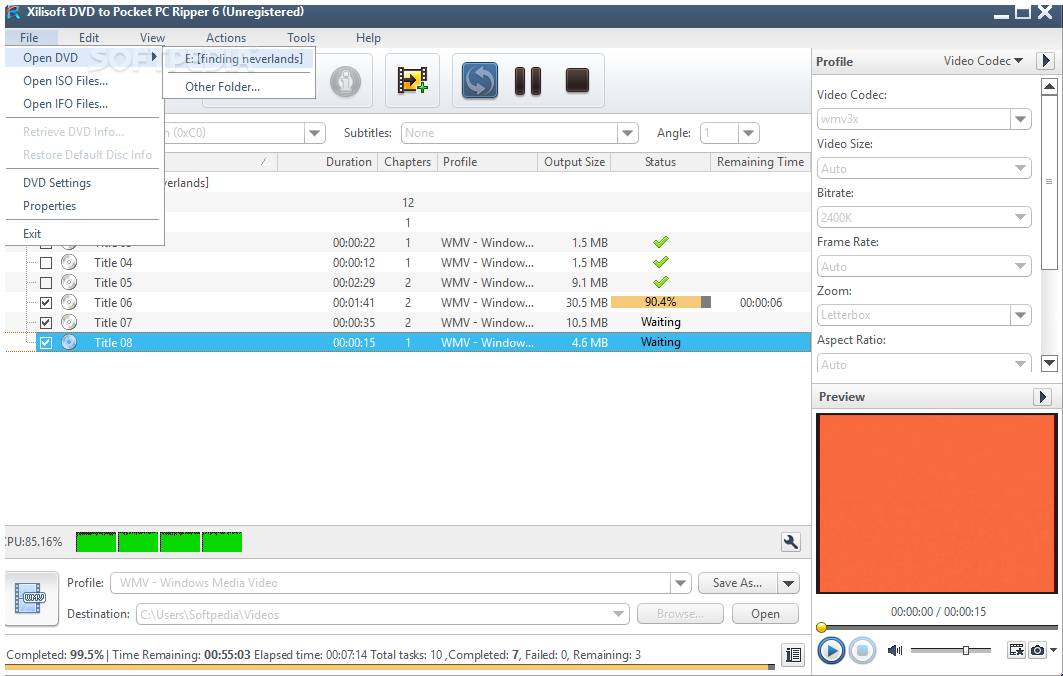Open the Subtitles dropdown
Screen dimensions: 1063x676
628,133
